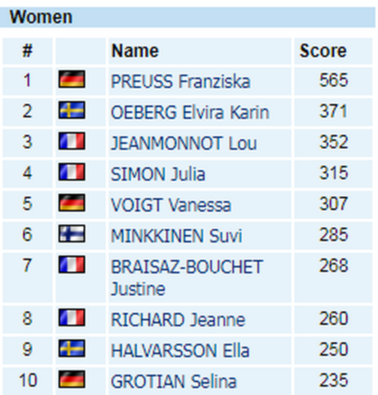
Task: Click the German flag beside VOIGT Vanessa
Action: (x=72, y=203)
